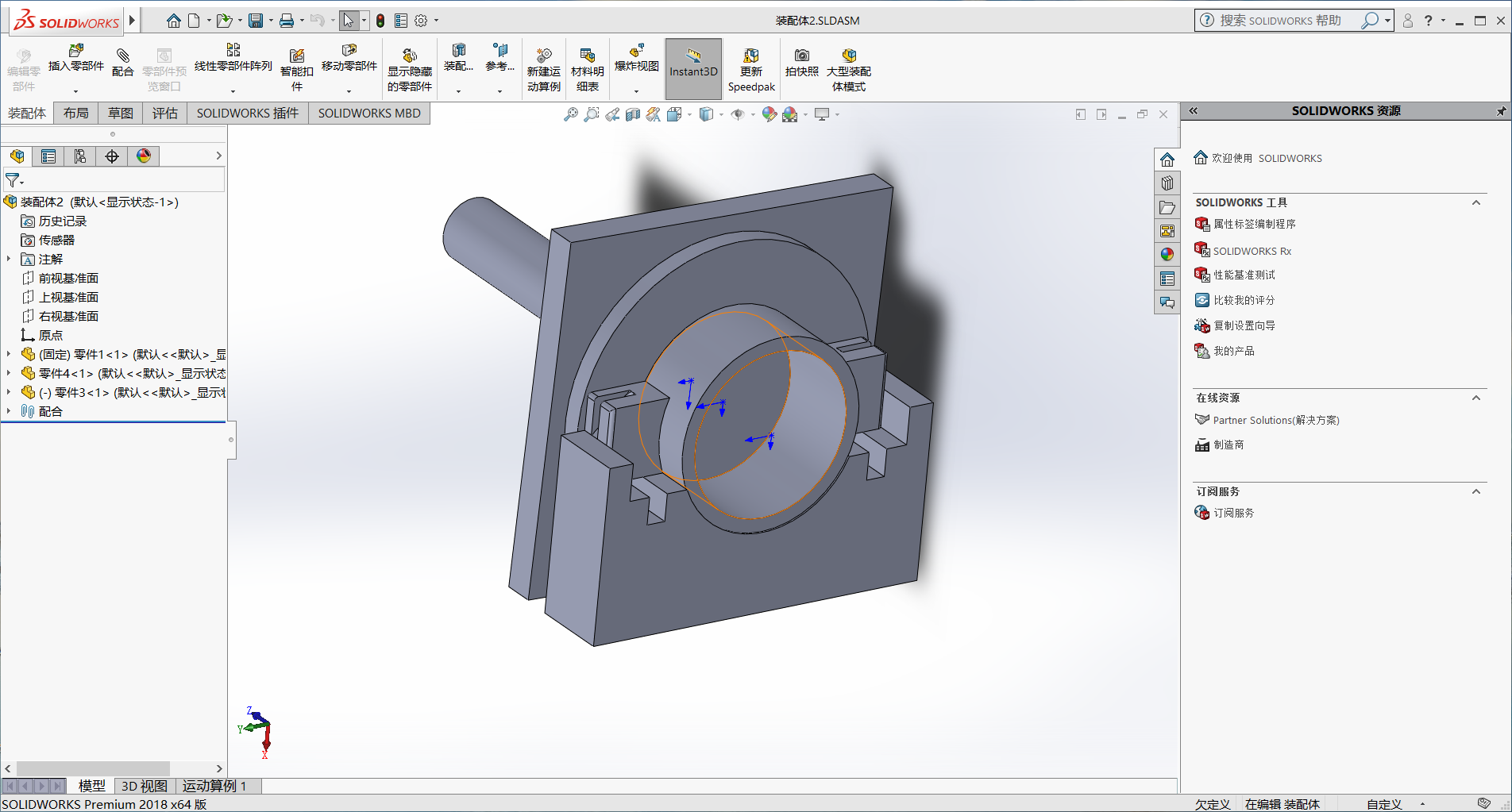Click Update Speedpak (更新 Speedpak) icon
1512x812 pixels.
pyautogui.click(x=751, y=56)
